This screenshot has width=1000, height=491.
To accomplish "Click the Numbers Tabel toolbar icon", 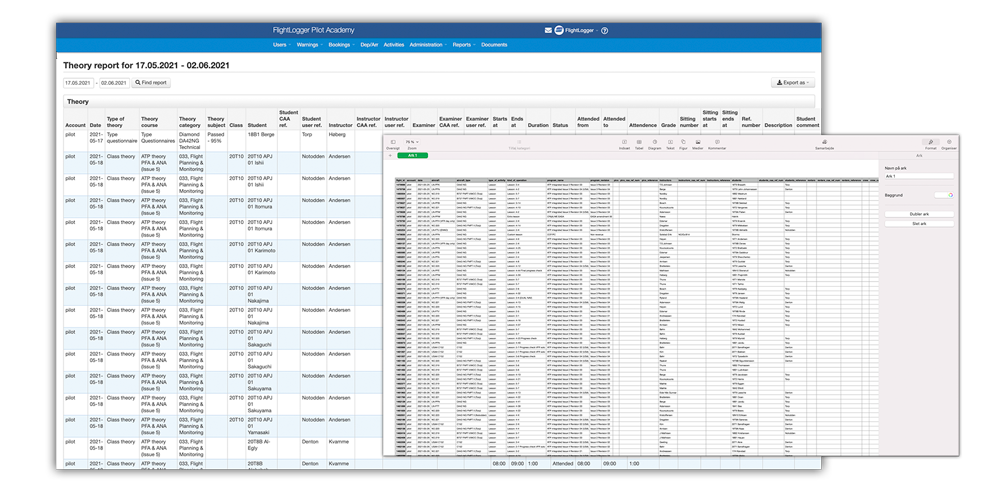I will [x=640, y=144].
